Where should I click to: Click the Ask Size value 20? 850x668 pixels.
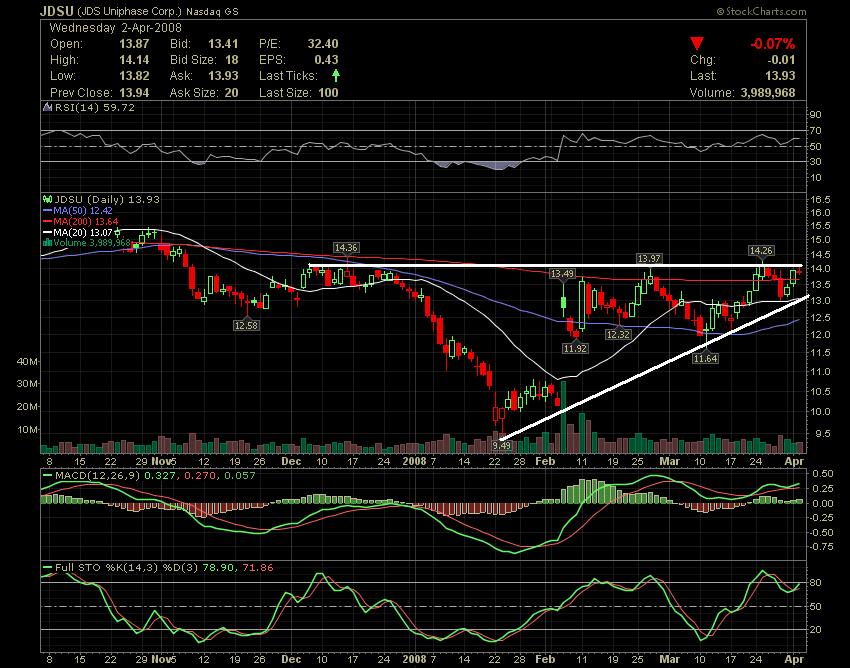231,93
